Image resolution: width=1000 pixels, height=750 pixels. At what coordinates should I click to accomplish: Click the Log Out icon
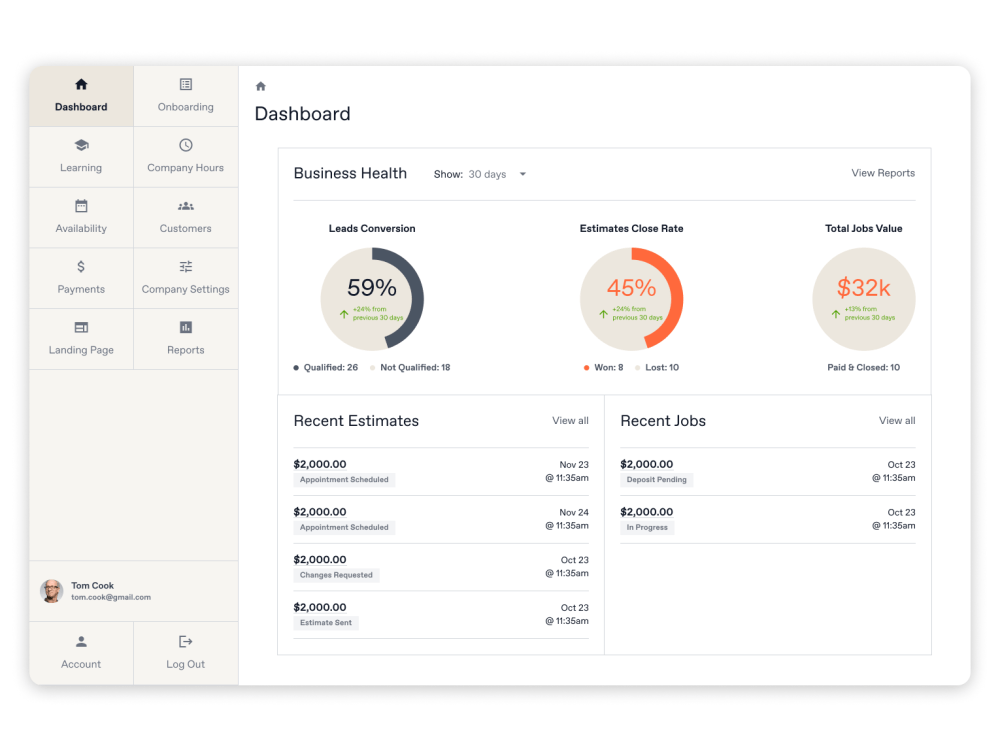point(185,641)
